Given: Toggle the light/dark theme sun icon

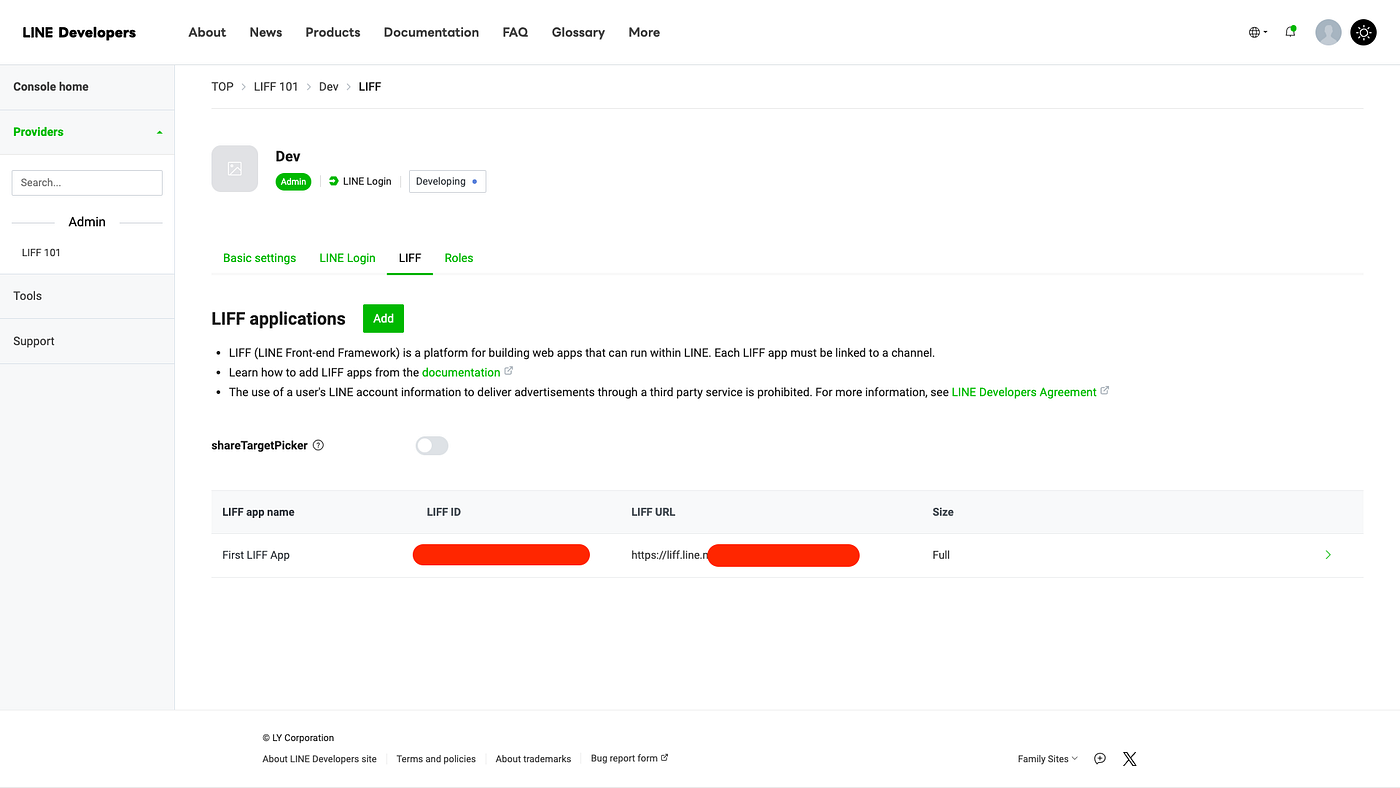Looking at the screenshot, I should [x=1364, y=33].
